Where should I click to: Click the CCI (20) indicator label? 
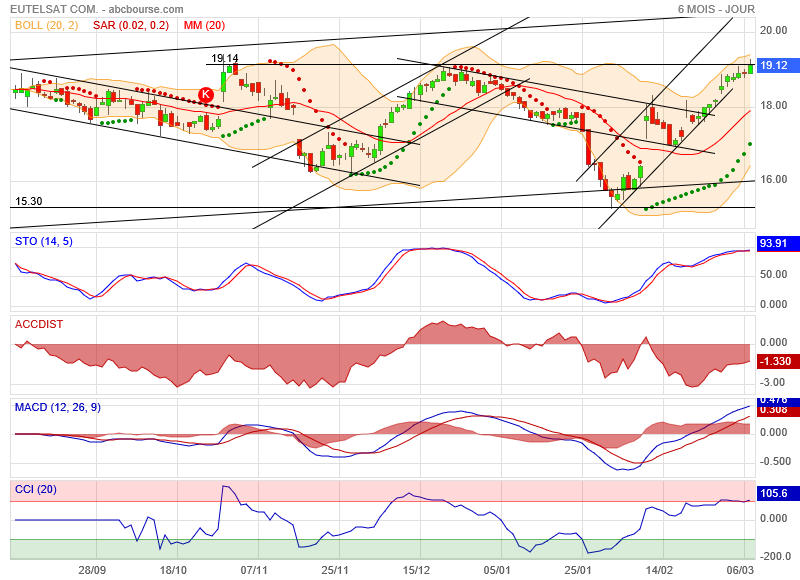coord(36,489)
